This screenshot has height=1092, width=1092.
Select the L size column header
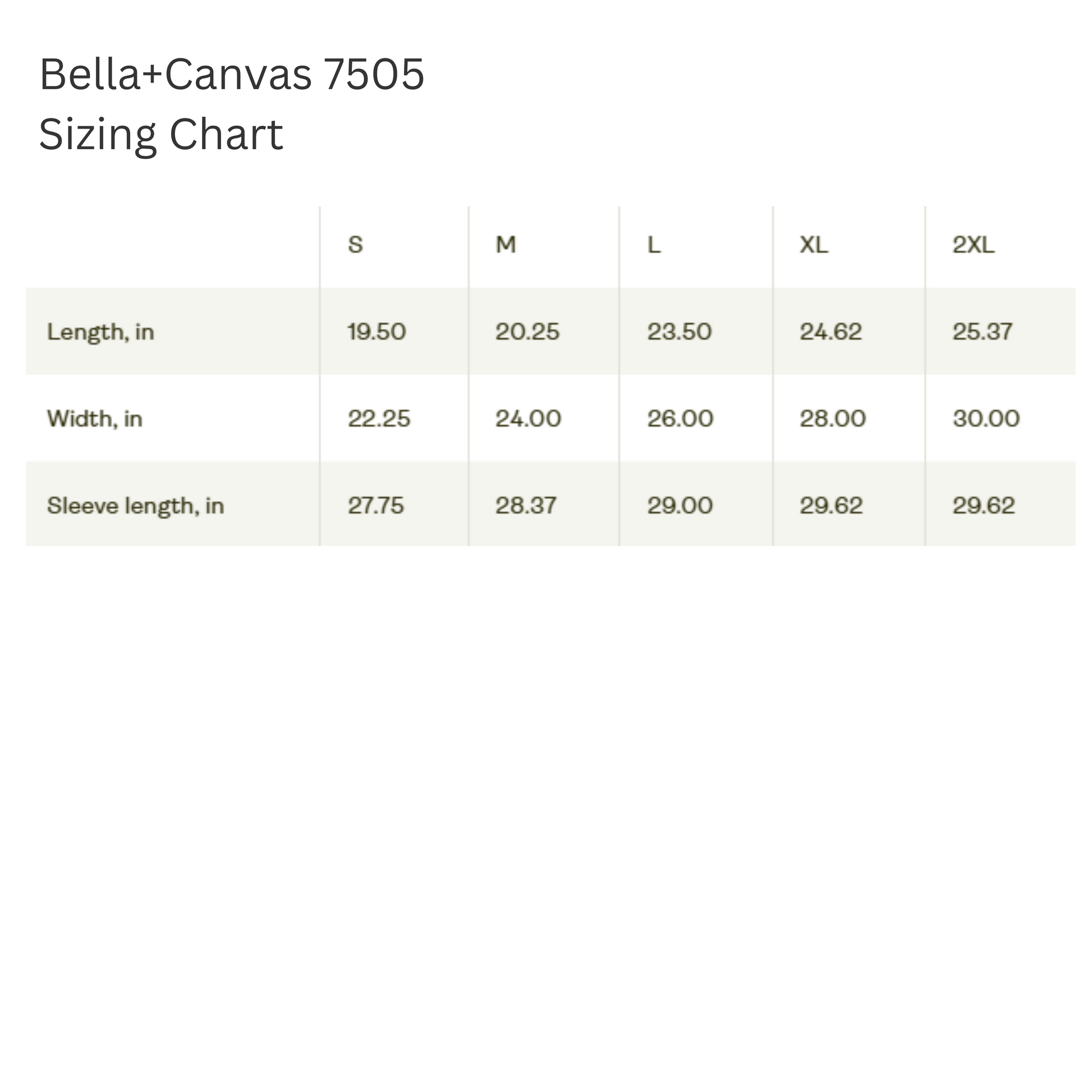[654, 245]
